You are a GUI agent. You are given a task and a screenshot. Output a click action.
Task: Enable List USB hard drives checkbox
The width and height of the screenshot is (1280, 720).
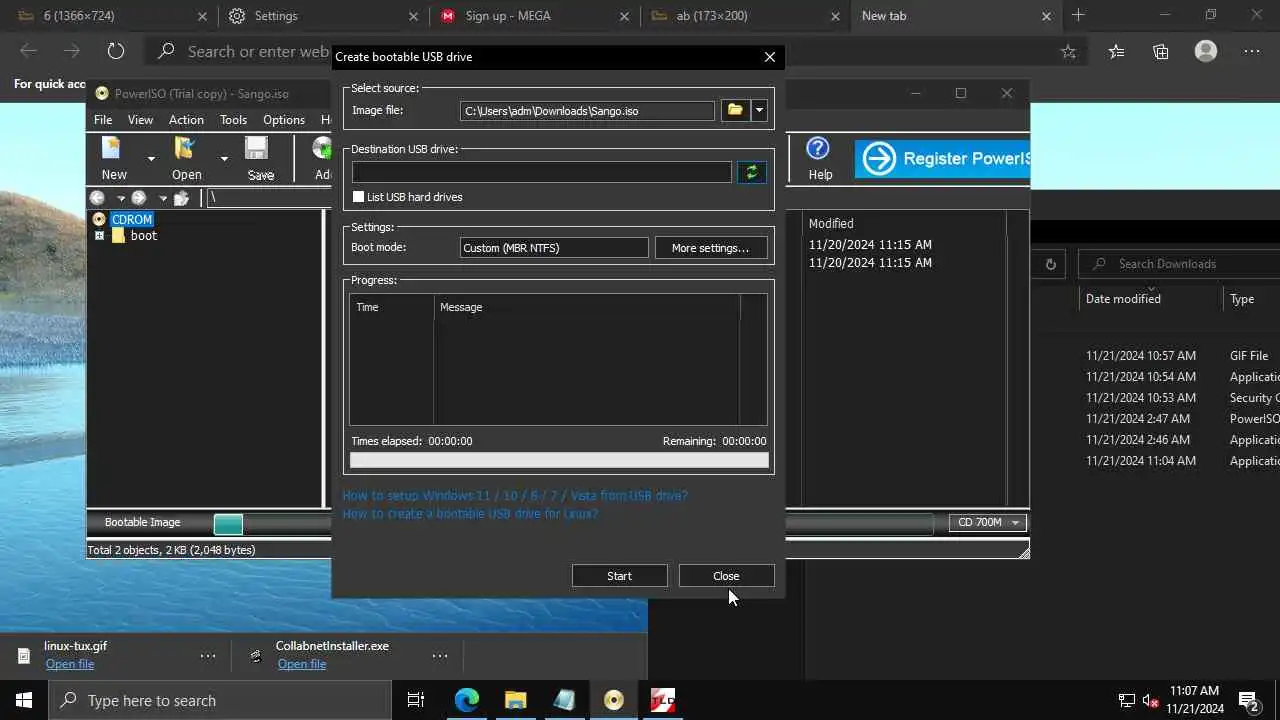pos(358,197)
